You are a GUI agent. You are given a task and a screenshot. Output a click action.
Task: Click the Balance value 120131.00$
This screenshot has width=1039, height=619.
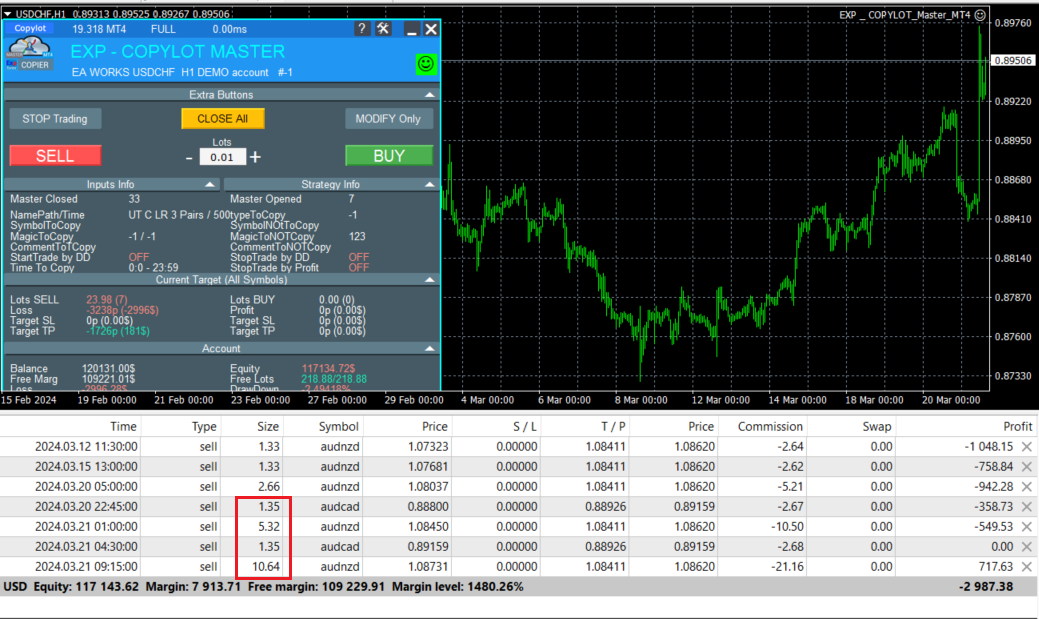(109, 368)
